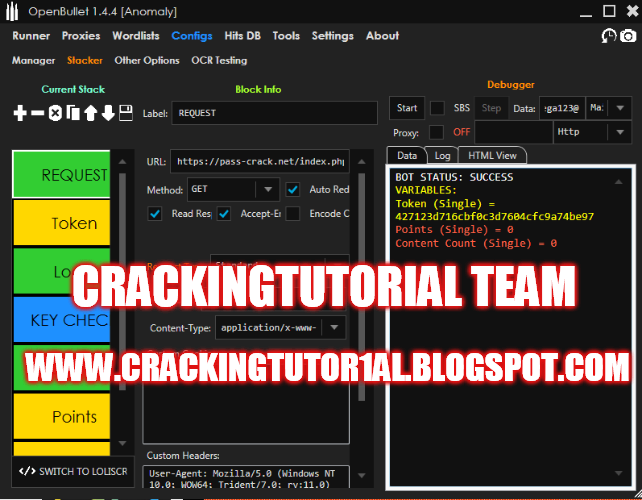Toggle the SBS step-by-step checkbox
This screenshot has width=642, height=500.
tap(437, 108)
